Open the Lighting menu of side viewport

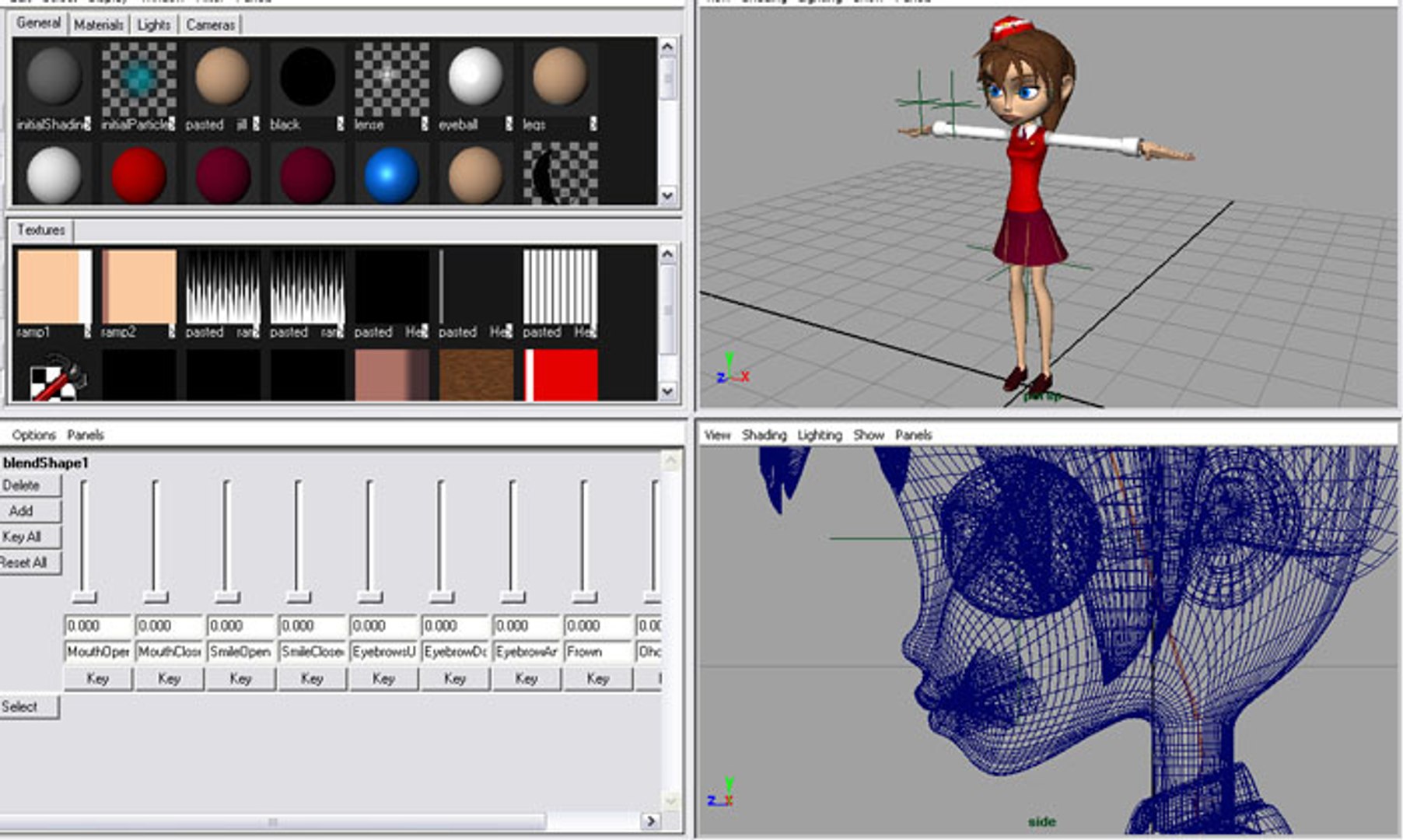point(820,435)
